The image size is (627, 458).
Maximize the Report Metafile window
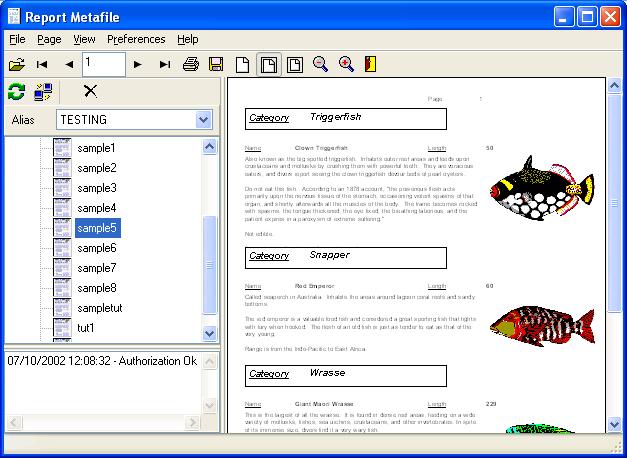point(587,17)
